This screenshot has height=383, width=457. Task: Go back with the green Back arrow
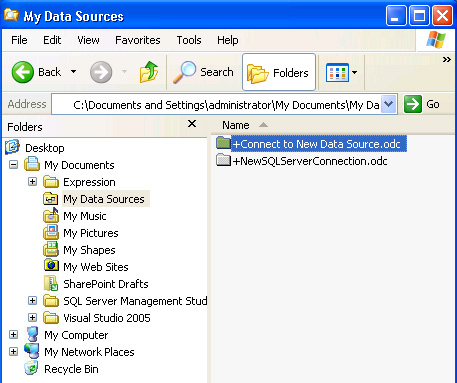[23, 72]
